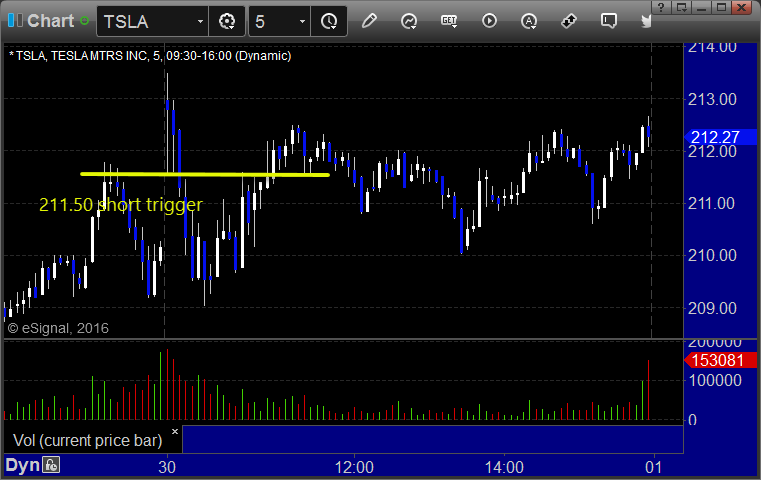Image resolution: width=761 pixels, height=480 pixels.
Task: Click the 12:00 time axis label
Action: 354,467
